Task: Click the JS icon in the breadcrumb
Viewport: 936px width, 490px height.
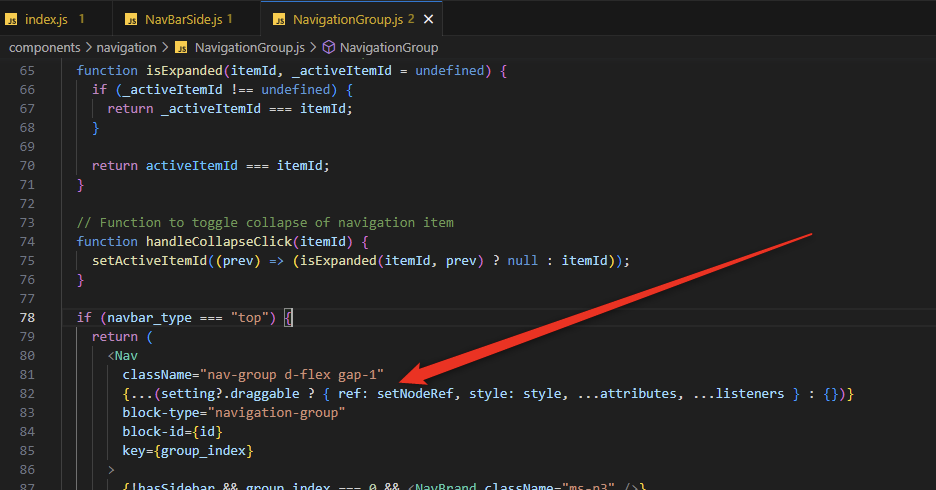Action: pyautogui.click(x=181, y=48)
